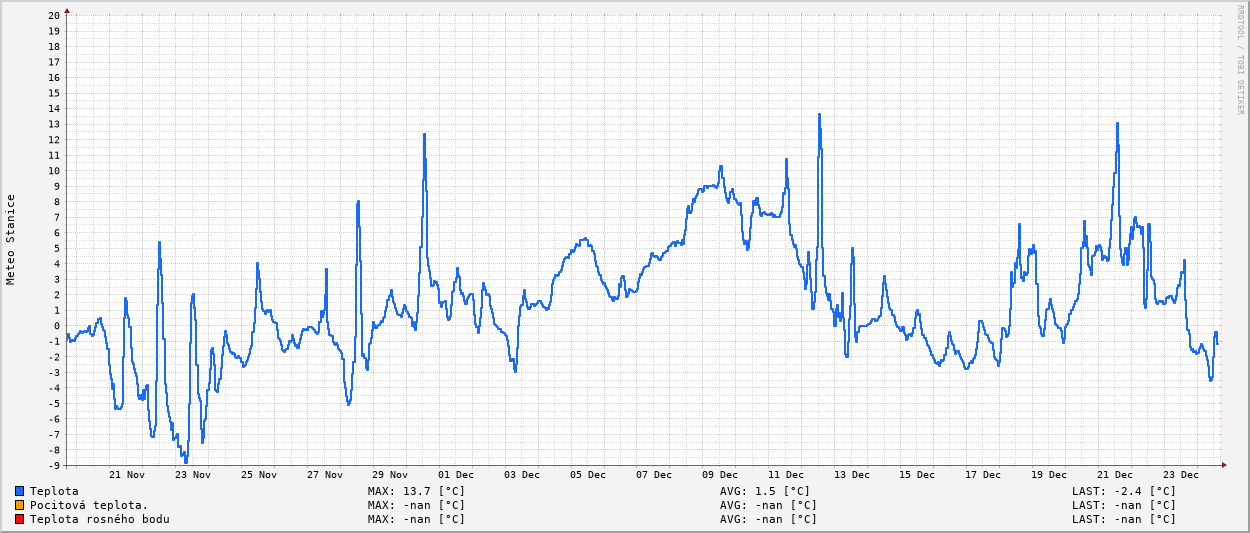
Task: Click the Meteo Stanice vertical axis title
Action: click(11, 239)
